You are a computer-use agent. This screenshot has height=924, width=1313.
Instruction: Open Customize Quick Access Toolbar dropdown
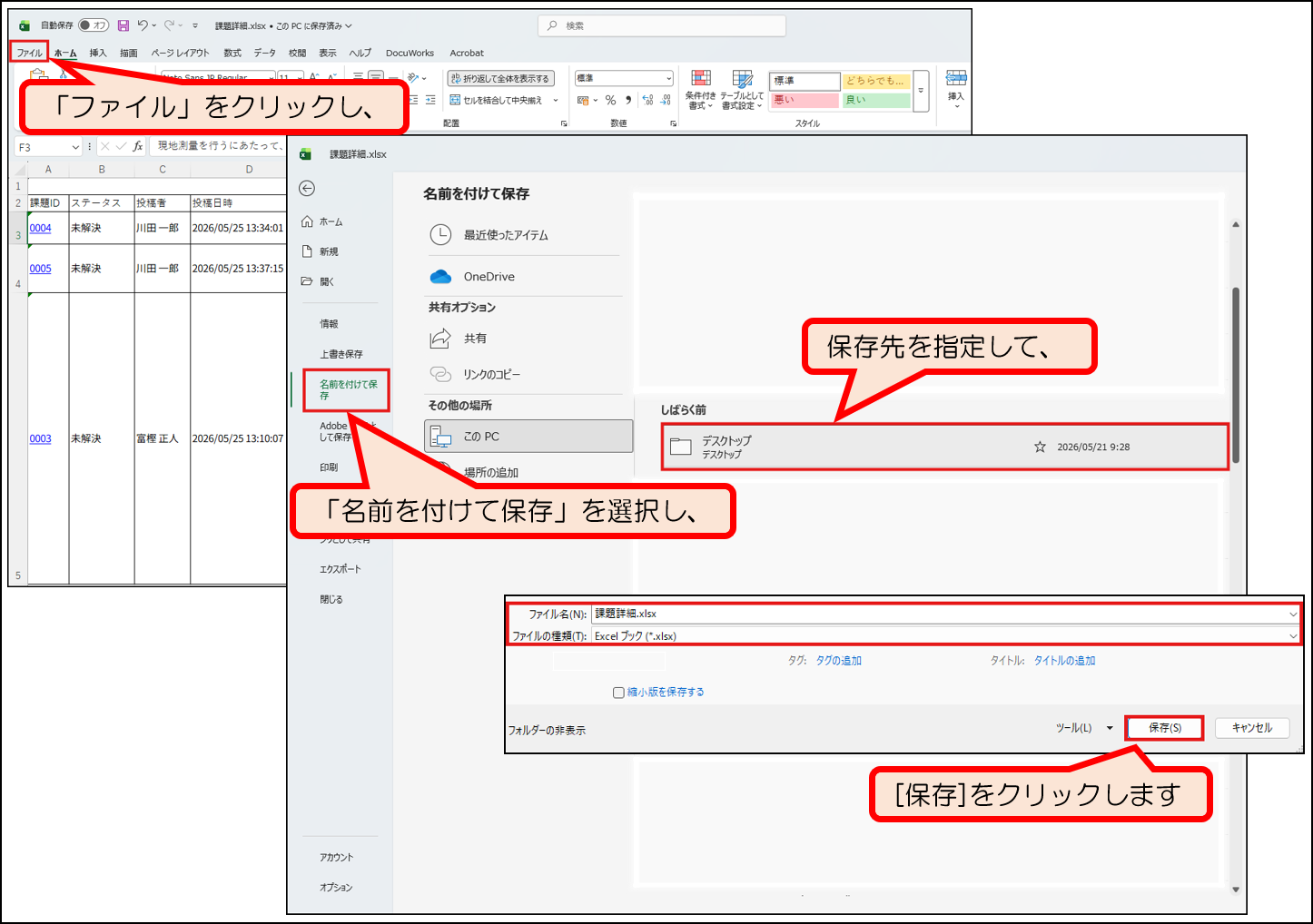point(194,25)
